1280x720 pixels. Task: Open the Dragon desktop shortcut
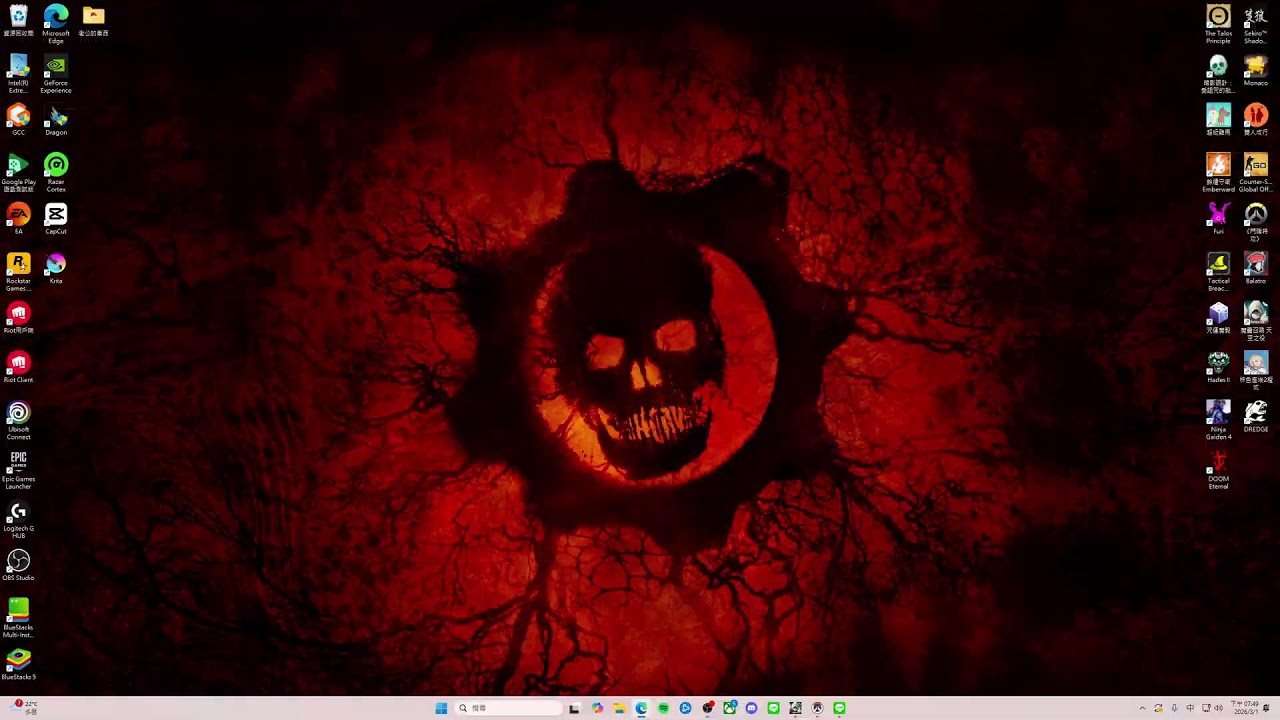click(x=56, y=120)
